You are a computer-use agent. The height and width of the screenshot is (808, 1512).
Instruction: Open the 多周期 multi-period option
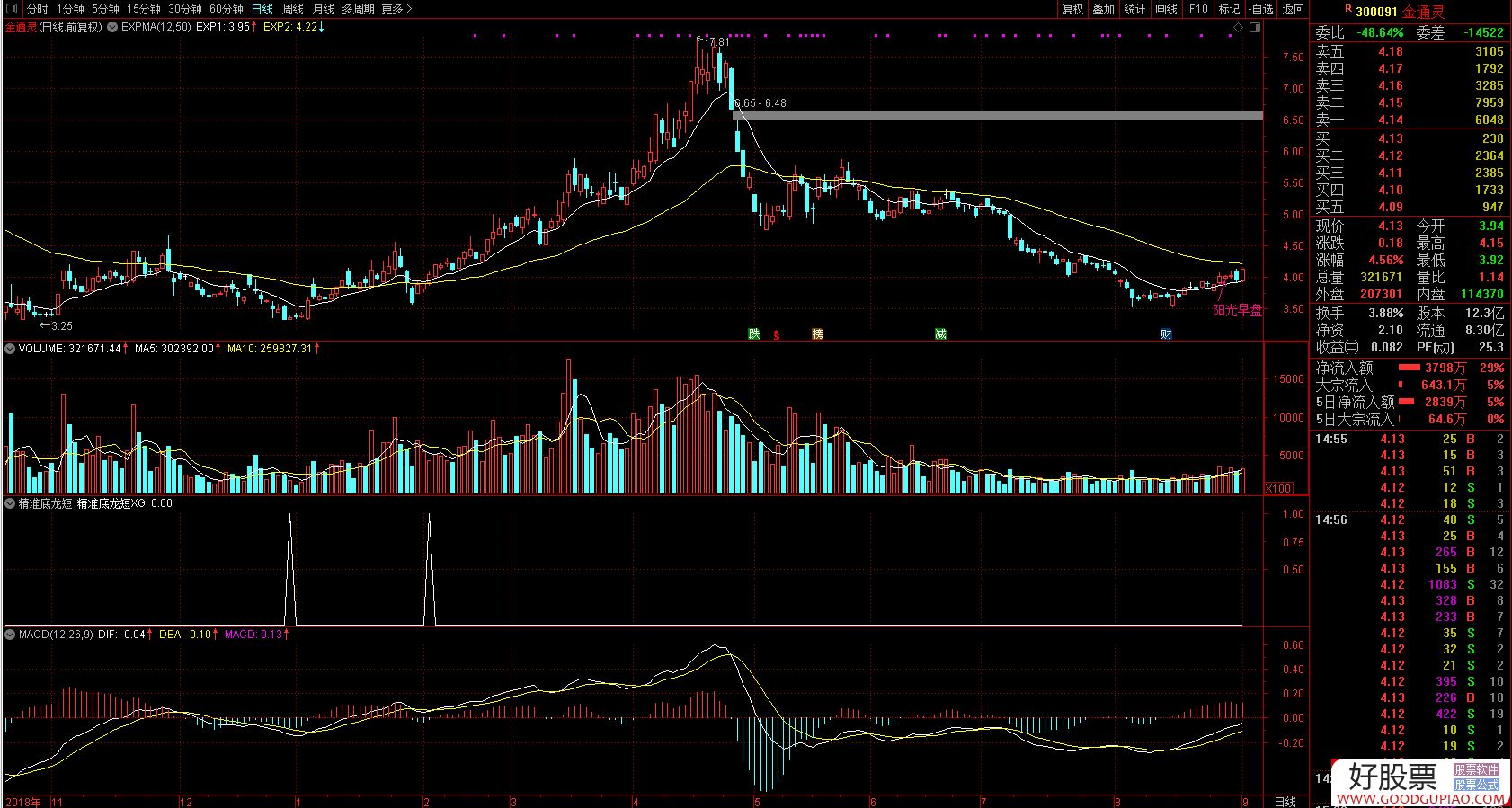pyautogui.click(x=358, y=9)
